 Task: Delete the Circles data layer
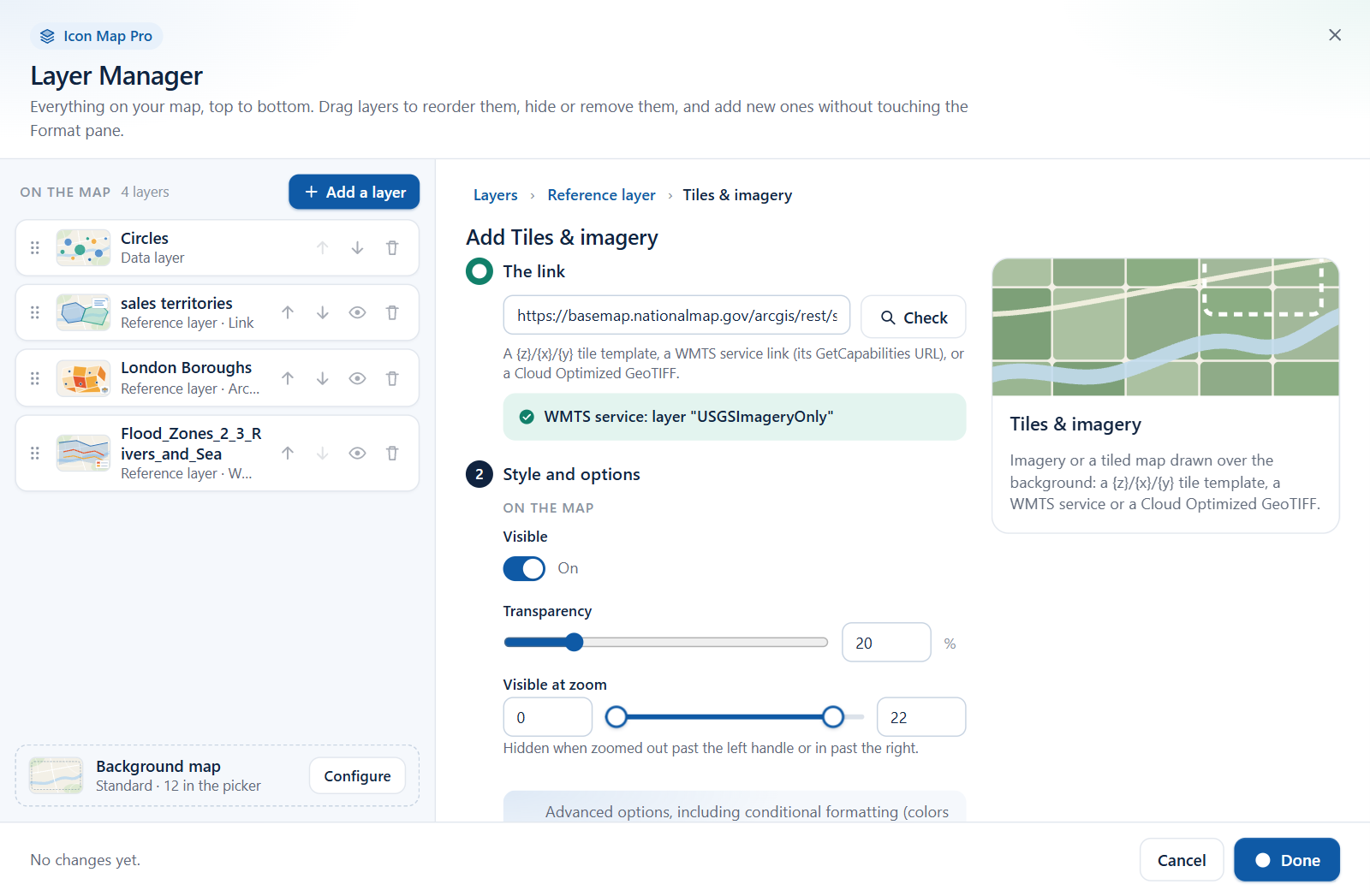click(x=392, y=248)
